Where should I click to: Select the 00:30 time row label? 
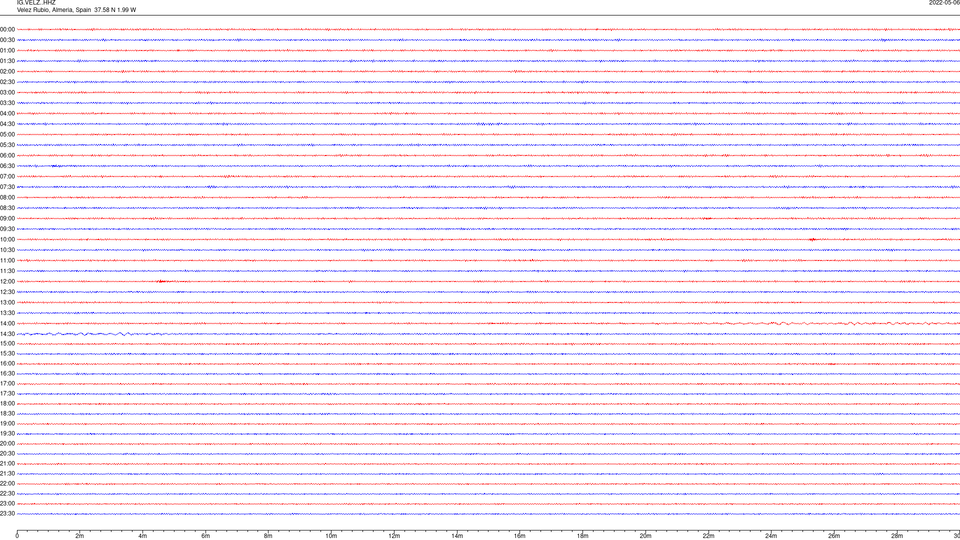[7, 40]
